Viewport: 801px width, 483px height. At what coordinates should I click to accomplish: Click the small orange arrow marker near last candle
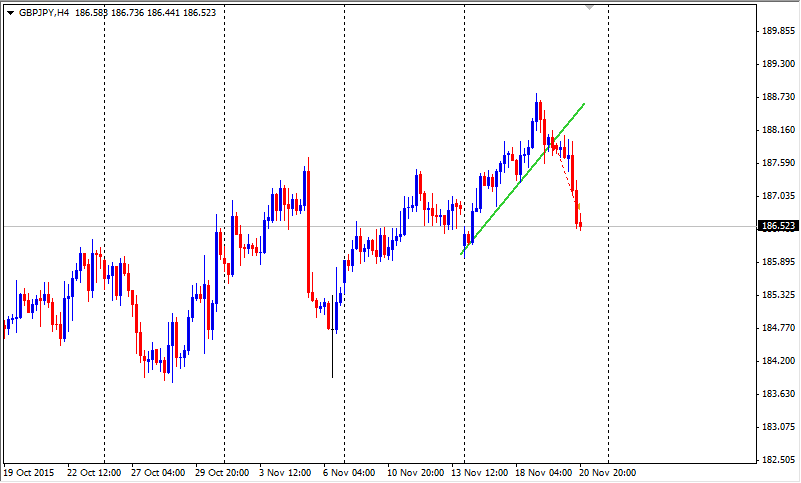pyautogui.click(x=578, y=206)
